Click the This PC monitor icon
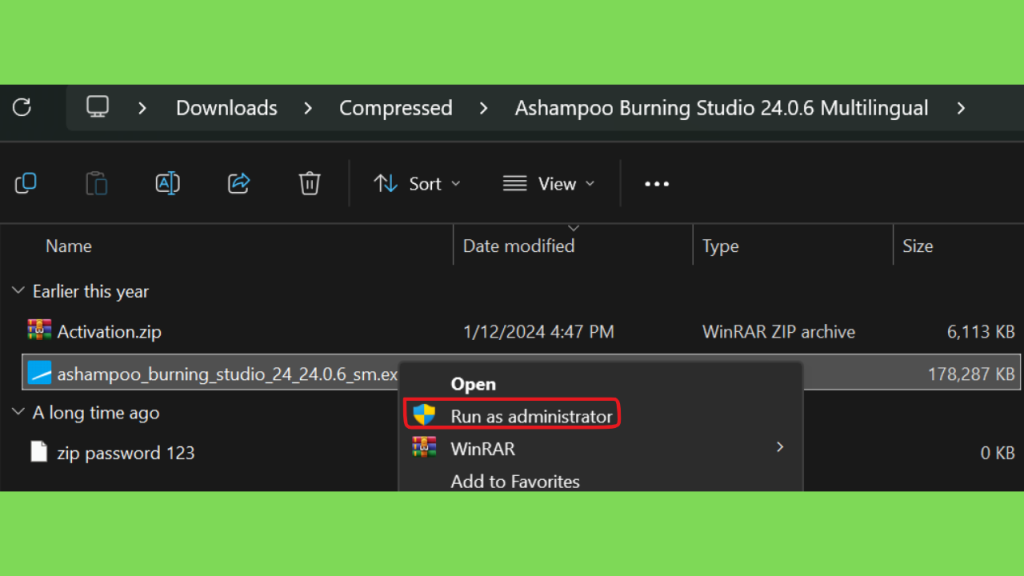The width and height of the screenshot is (1024, 576). pos(97,107)
